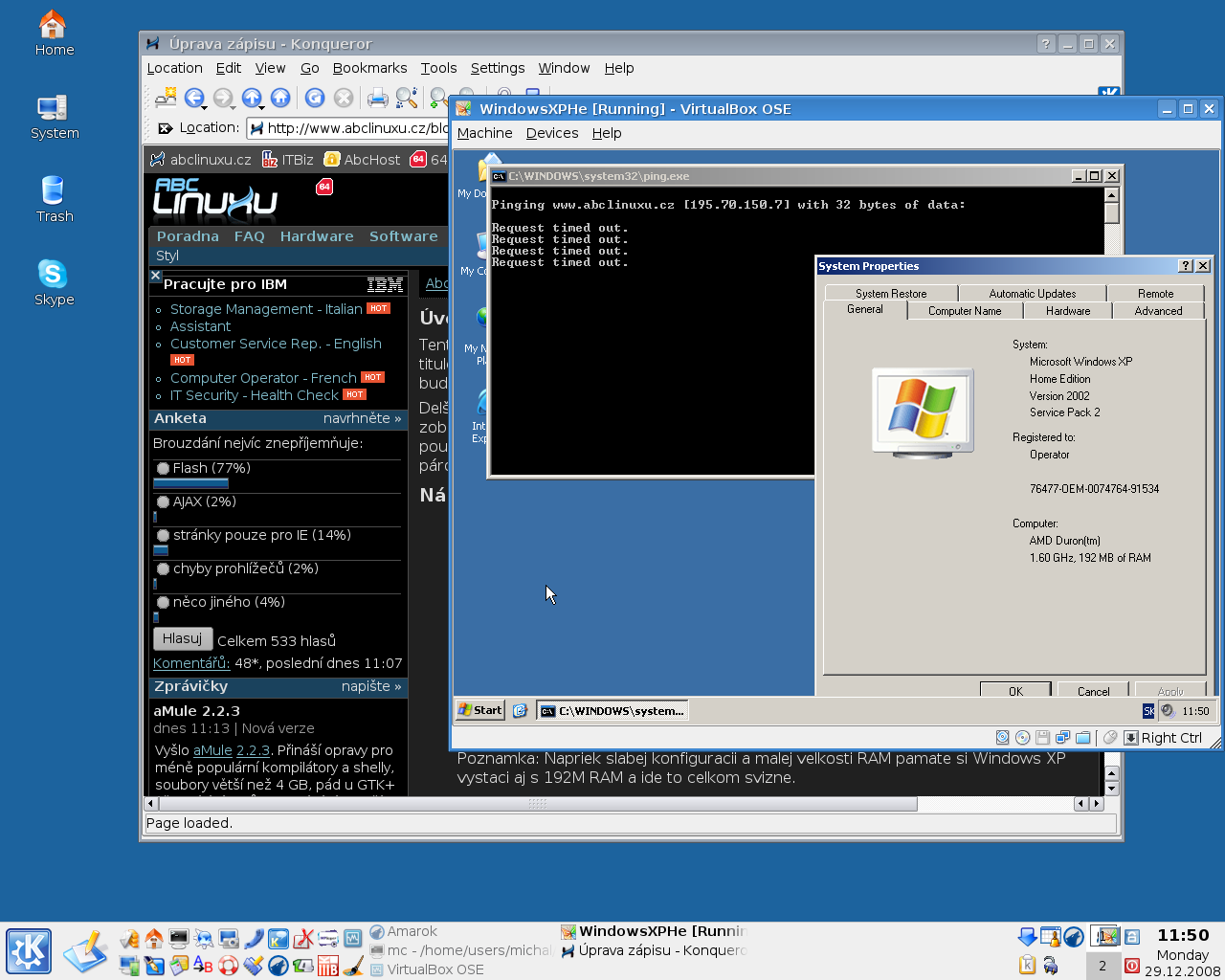Launch the Home folder from the panel
This screenshot has width=1225, height=980.
click(154, 939)
